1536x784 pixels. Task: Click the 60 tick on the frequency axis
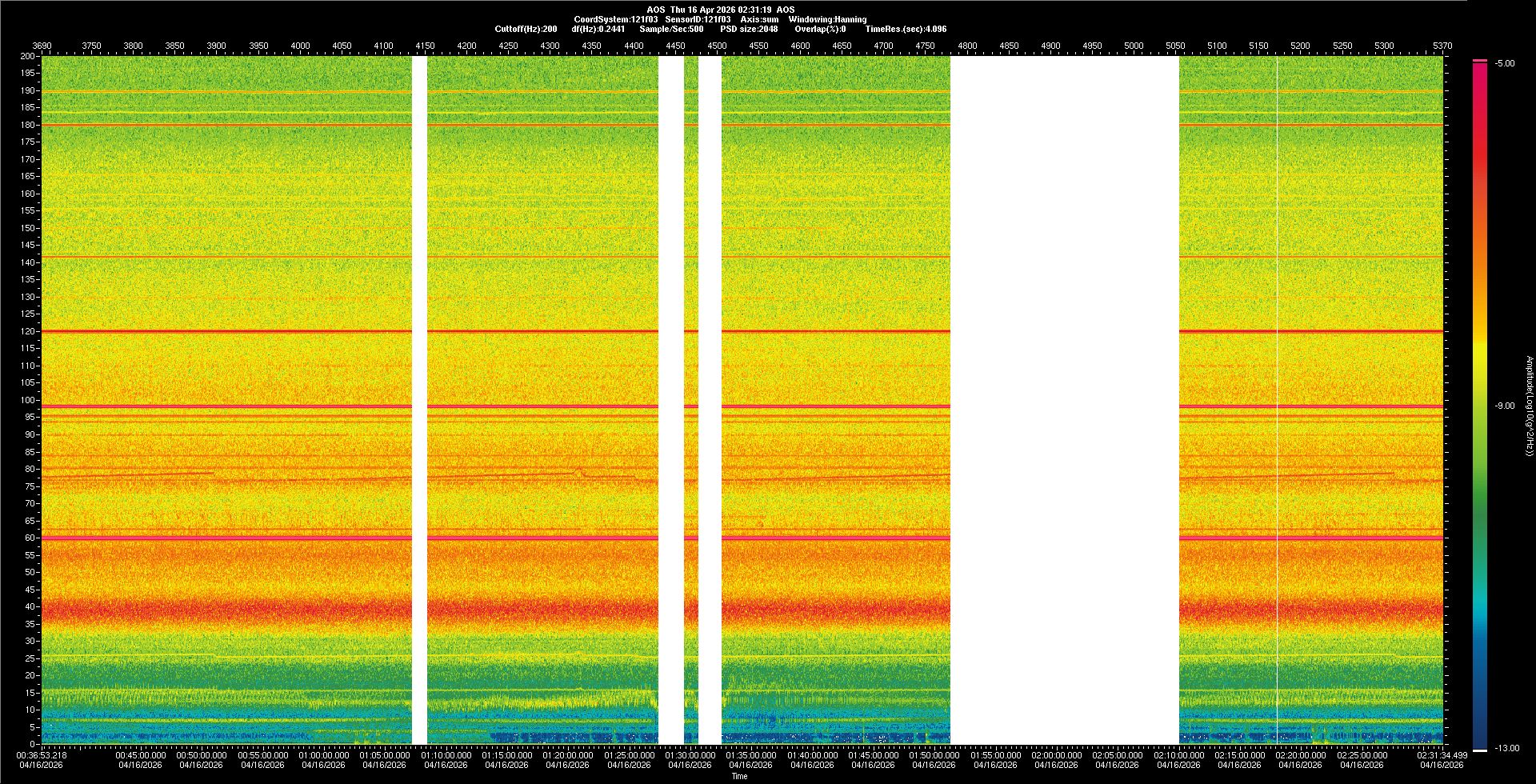click(30, 538)
